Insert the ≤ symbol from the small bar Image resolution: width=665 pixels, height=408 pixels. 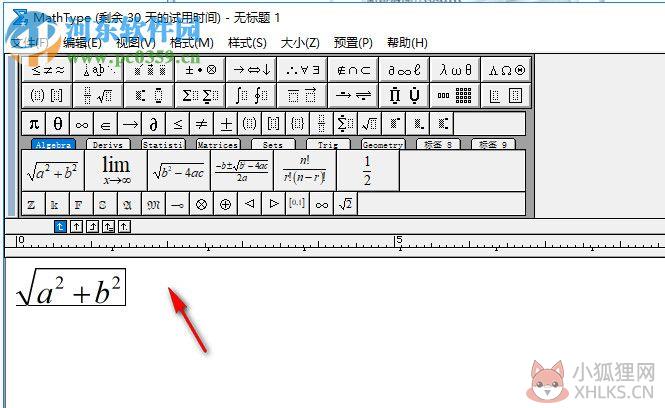pos(178,124)
